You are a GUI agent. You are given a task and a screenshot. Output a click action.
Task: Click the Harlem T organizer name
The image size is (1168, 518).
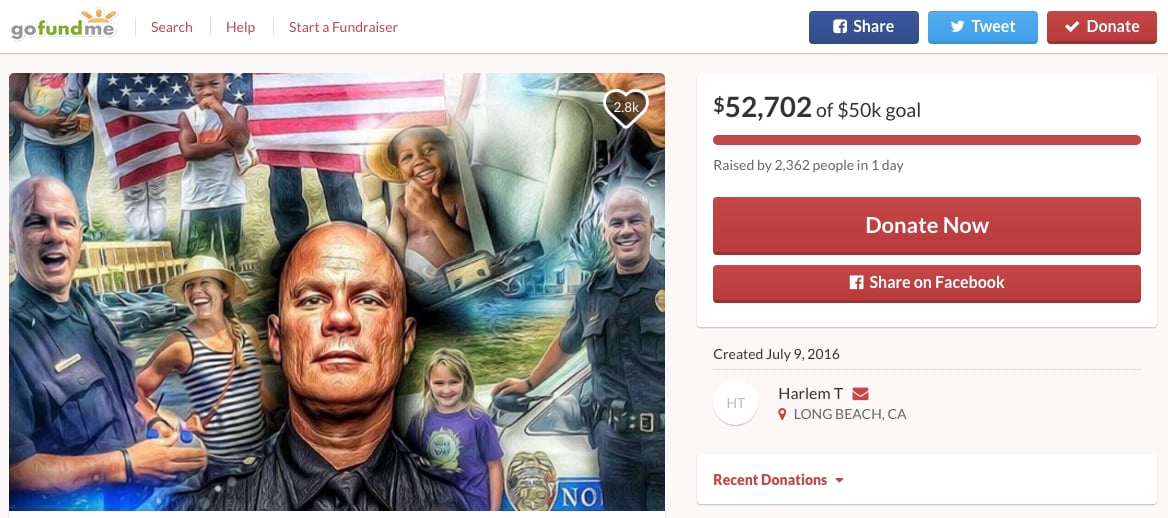(x=810, y=394)
